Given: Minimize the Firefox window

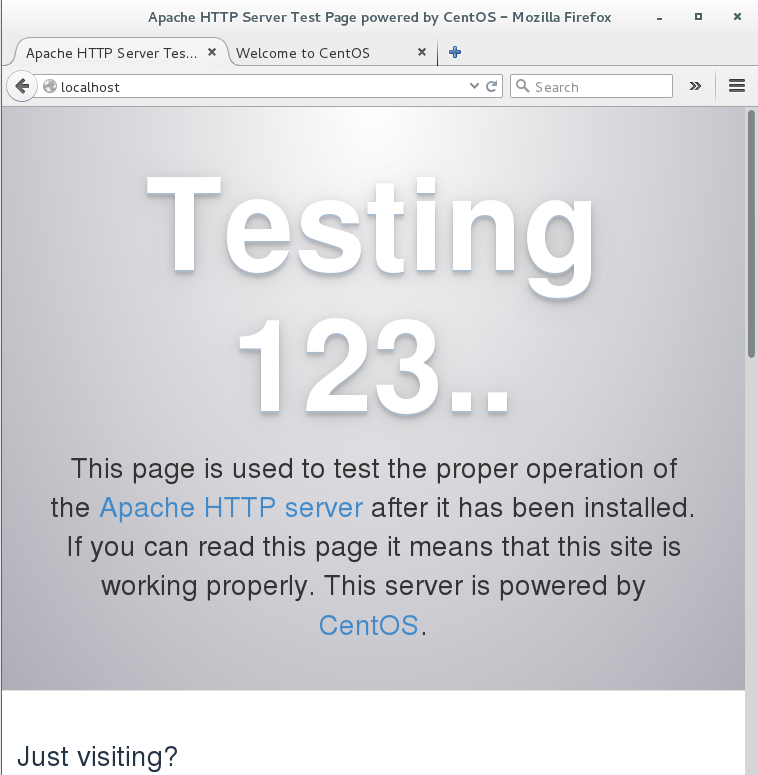Looking at the screenshot, I should [659, 18].
